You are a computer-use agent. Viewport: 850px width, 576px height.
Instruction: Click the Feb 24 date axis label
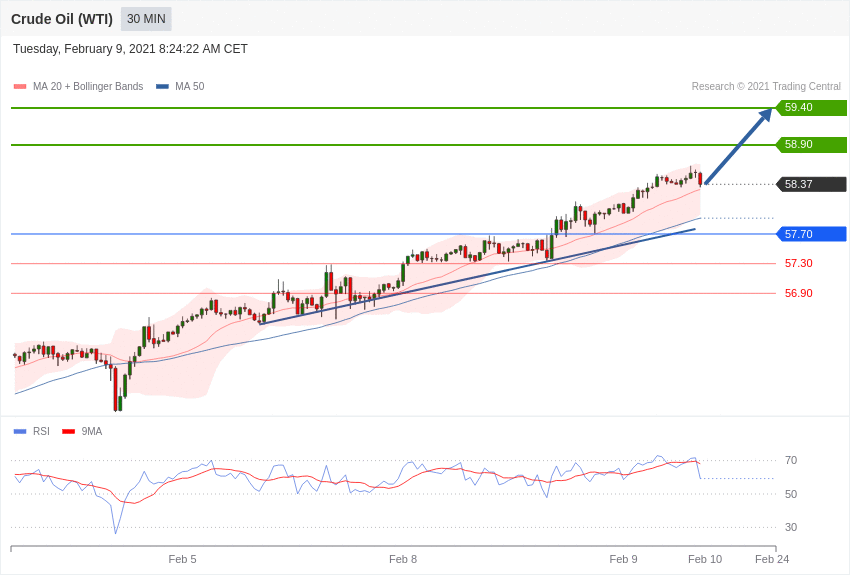coord(772,559)
